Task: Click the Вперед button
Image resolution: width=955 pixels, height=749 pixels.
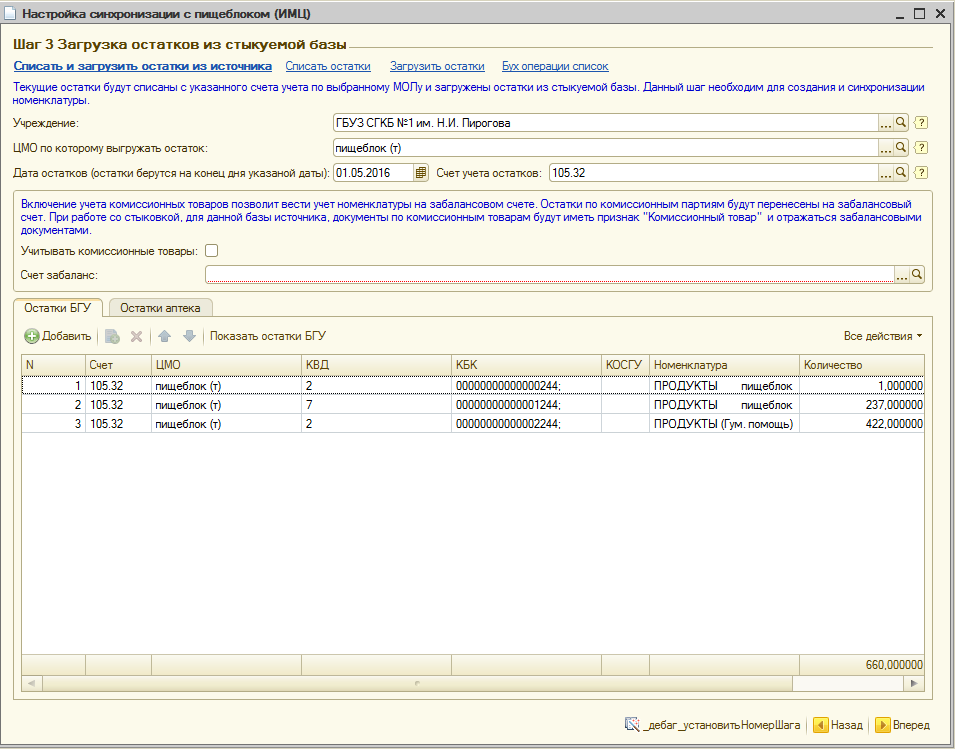Action: point(902,725)
